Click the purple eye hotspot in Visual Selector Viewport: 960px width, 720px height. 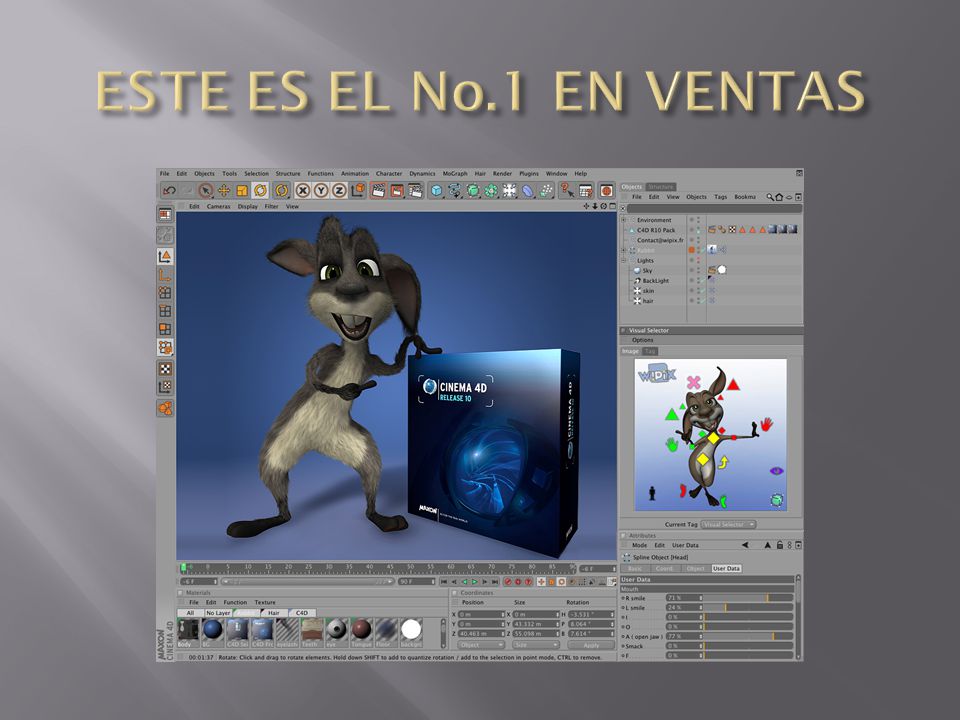[x=776, y=471]
